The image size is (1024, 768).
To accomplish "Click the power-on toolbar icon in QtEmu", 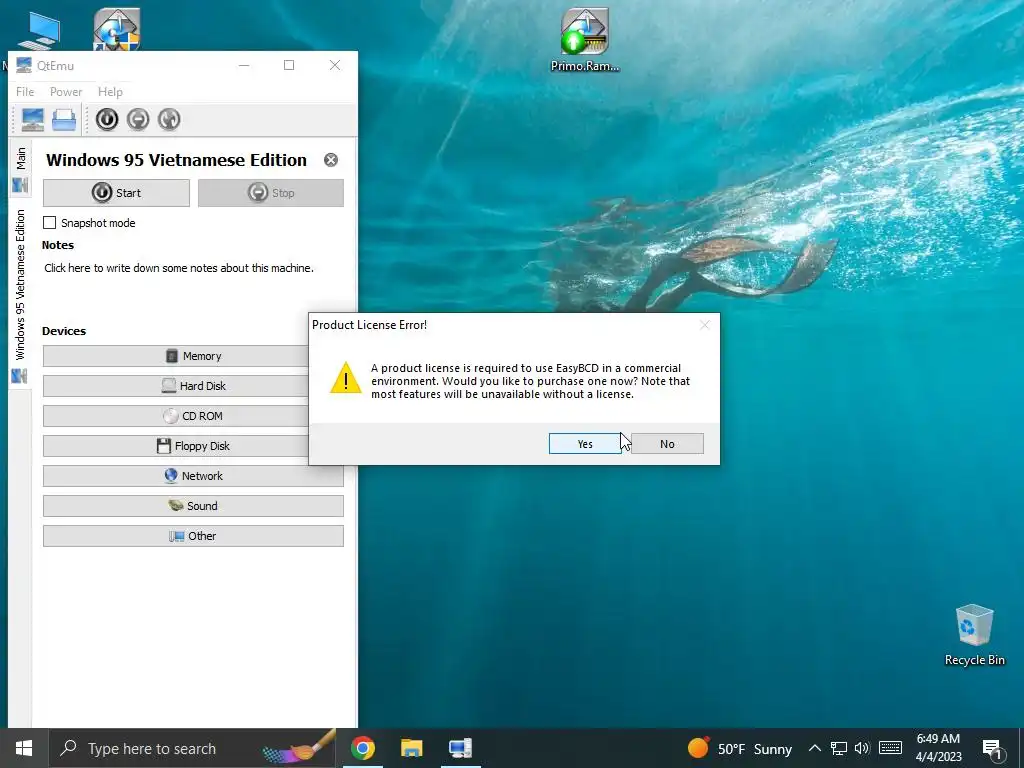I will 107,120.
